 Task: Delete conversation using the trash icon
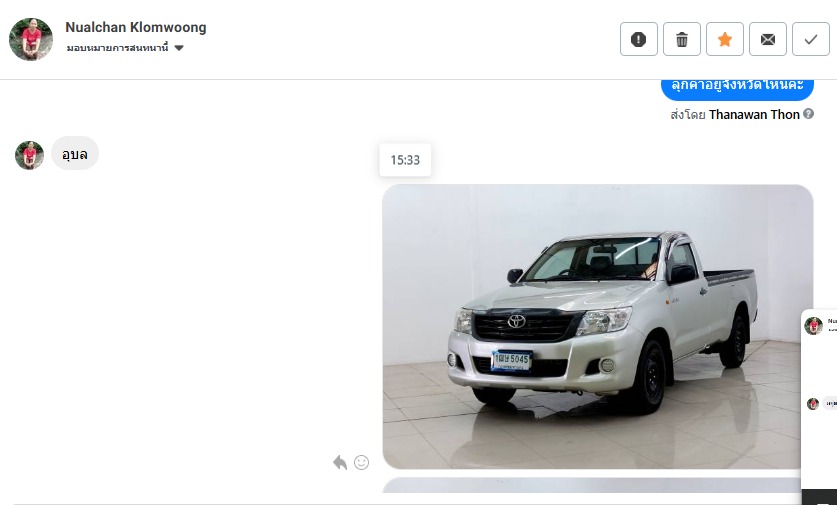[682, 39]
